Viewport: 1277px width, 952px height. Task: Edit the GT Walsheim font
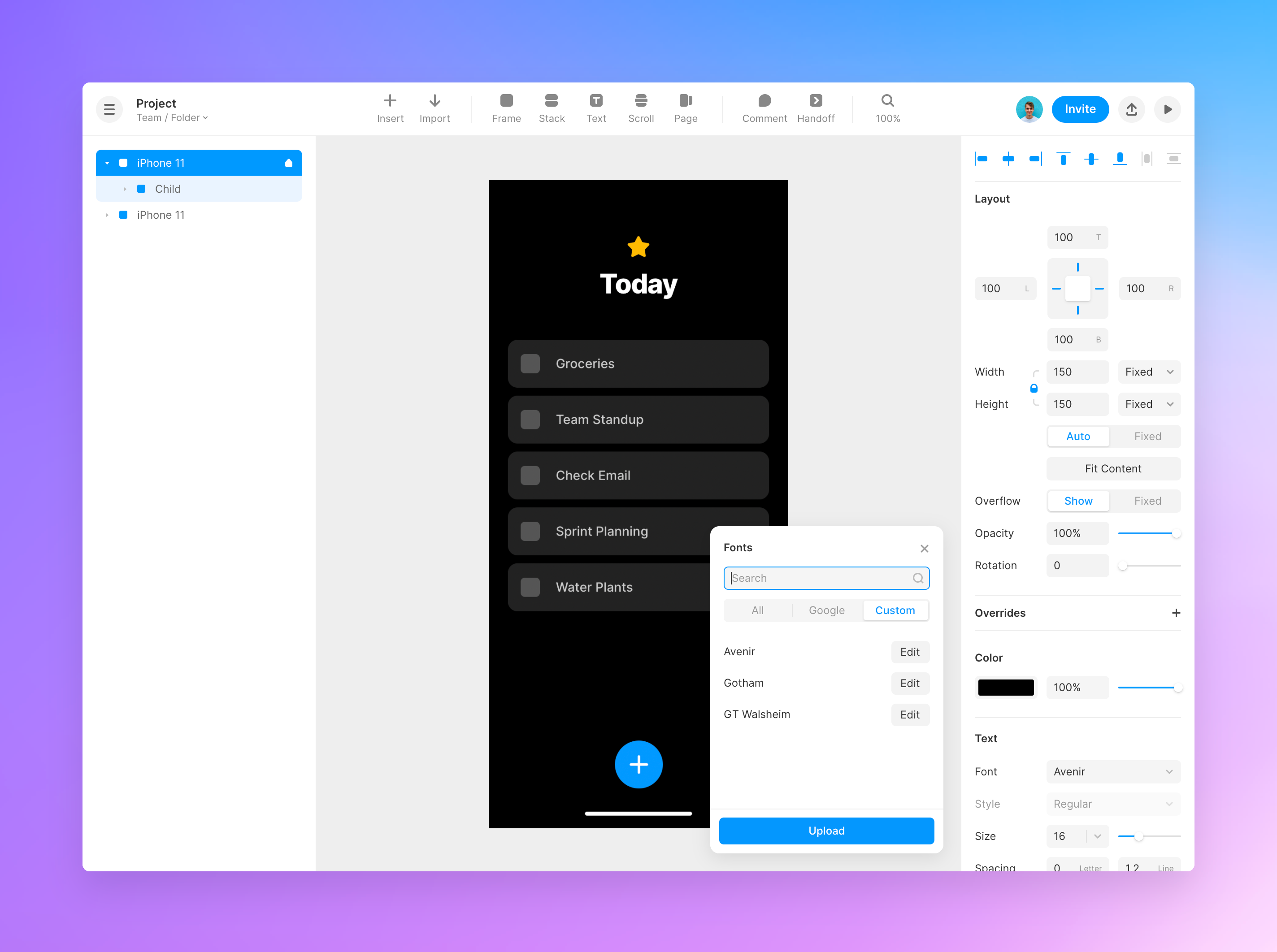click(x=910, y=715)
